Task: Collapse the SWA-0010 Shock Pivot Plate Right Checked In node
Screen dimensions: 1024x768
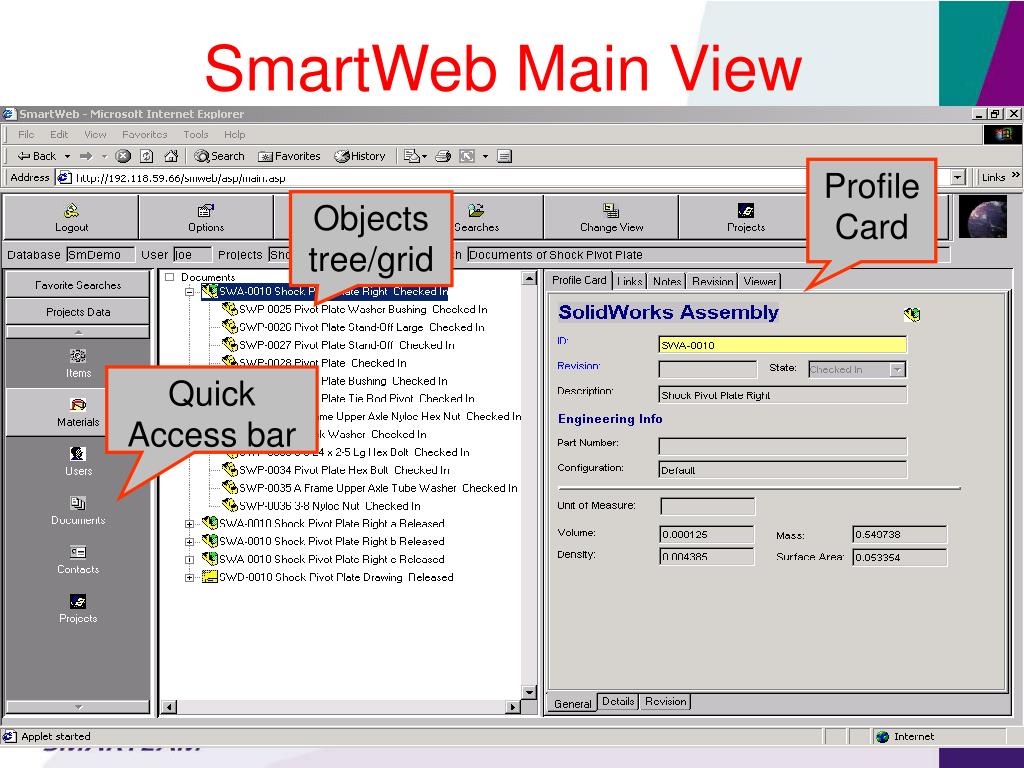Action: [x=189, y=292]
